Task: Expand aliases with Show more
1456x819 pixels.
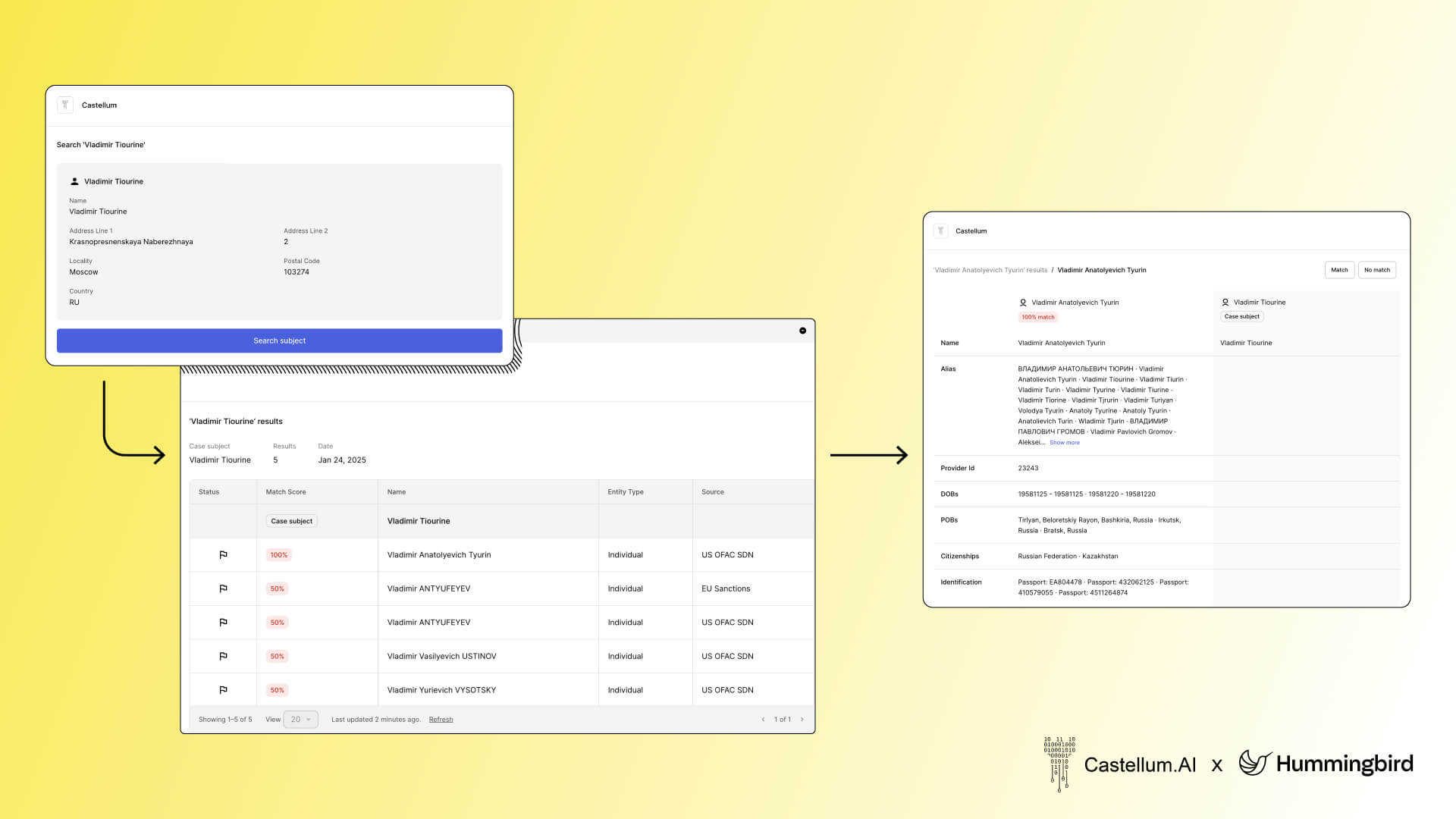Action: pos(1065,443)
